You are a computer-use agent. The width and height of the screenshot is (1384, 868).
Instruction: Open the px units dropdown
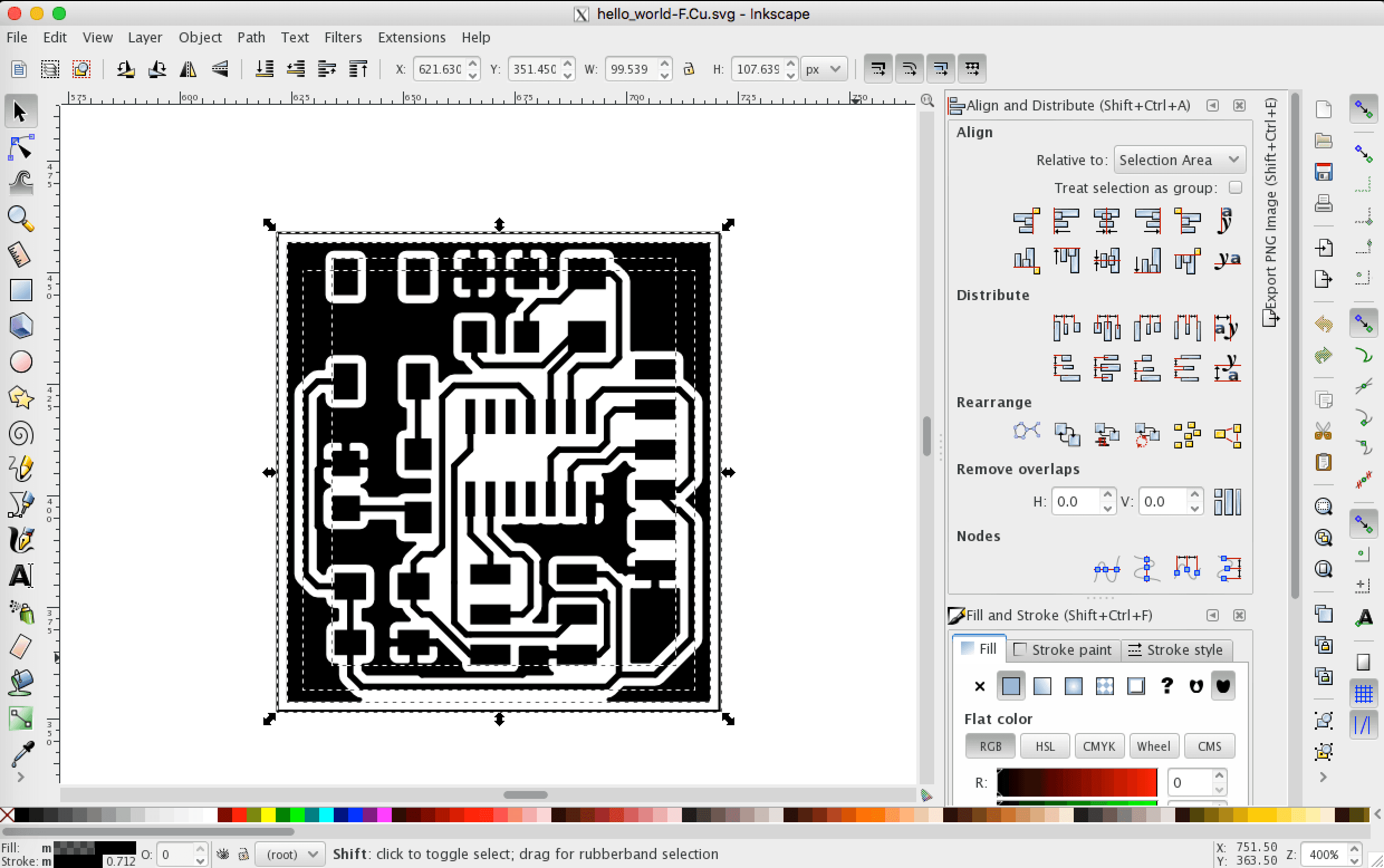pyautogui.click(x=824, y=70)
